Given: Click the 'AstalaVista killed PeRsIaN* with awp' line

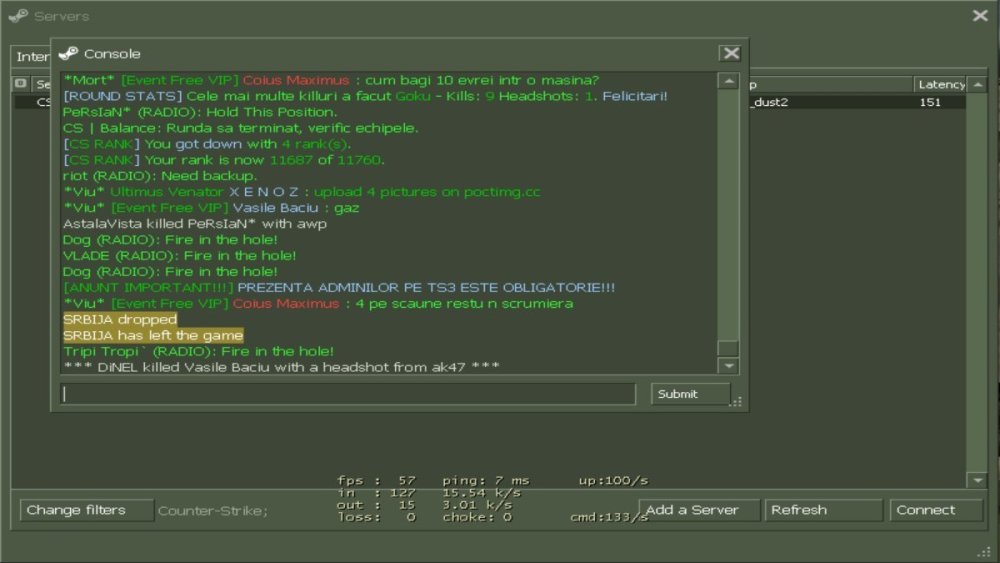Looking at the screenshot, I should 195,224.
